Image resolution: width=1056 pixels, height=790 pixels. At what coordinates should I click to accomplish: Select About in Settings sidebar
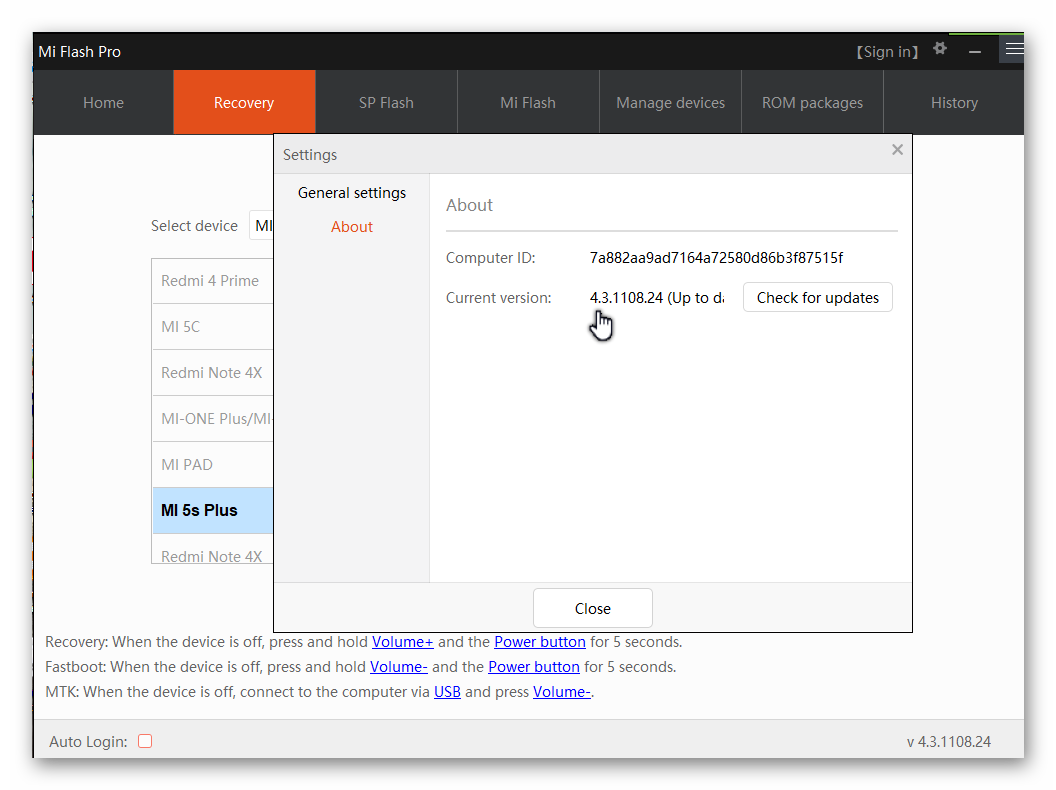(x=352, y=227)
